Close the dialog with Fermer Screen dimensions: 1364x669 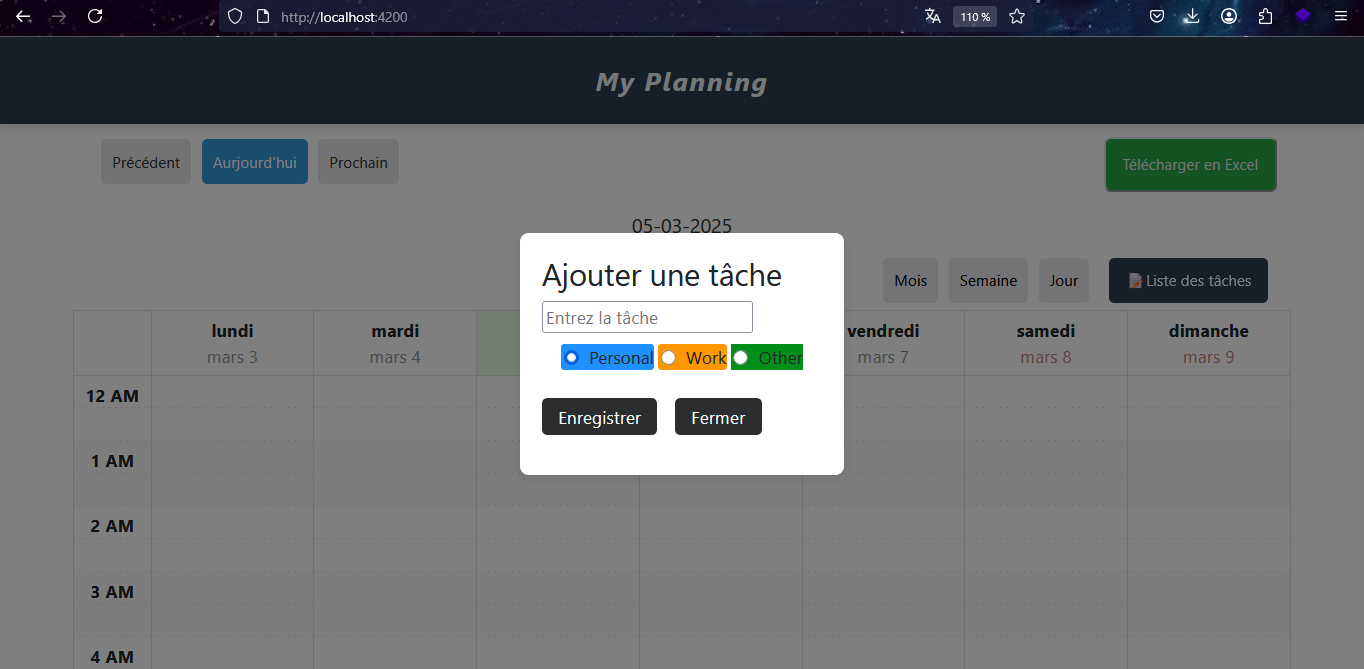pos(718,417)
